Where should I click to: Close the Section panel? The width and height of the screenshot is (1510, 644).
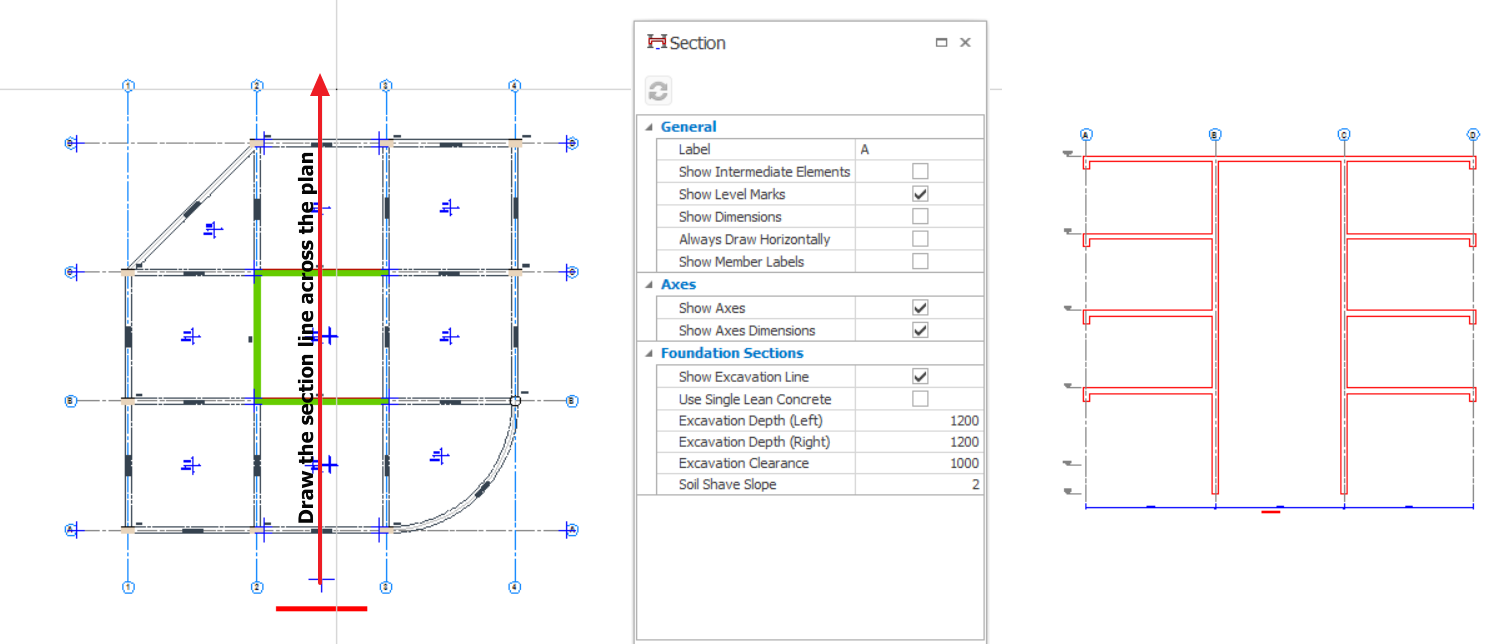pos(965,43)
